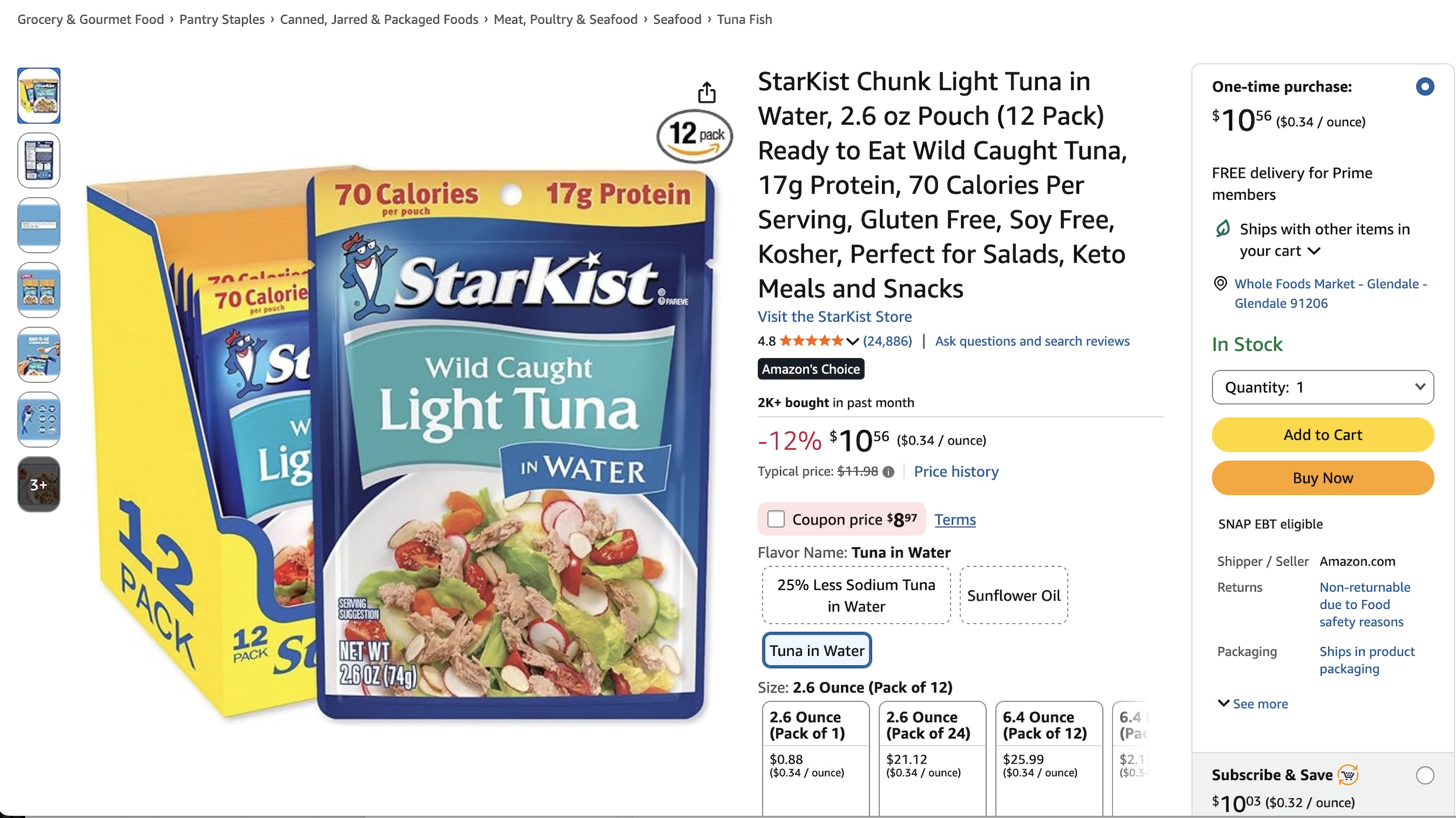
Task: Select the 3+ more images thumbnail
Action: (x=38, y=484)
